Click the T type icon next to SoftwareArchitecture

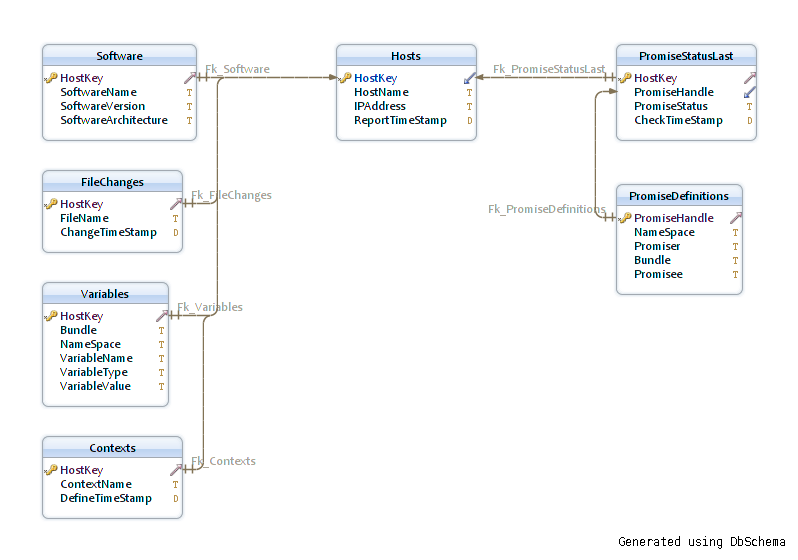click(x=189, y=121)
